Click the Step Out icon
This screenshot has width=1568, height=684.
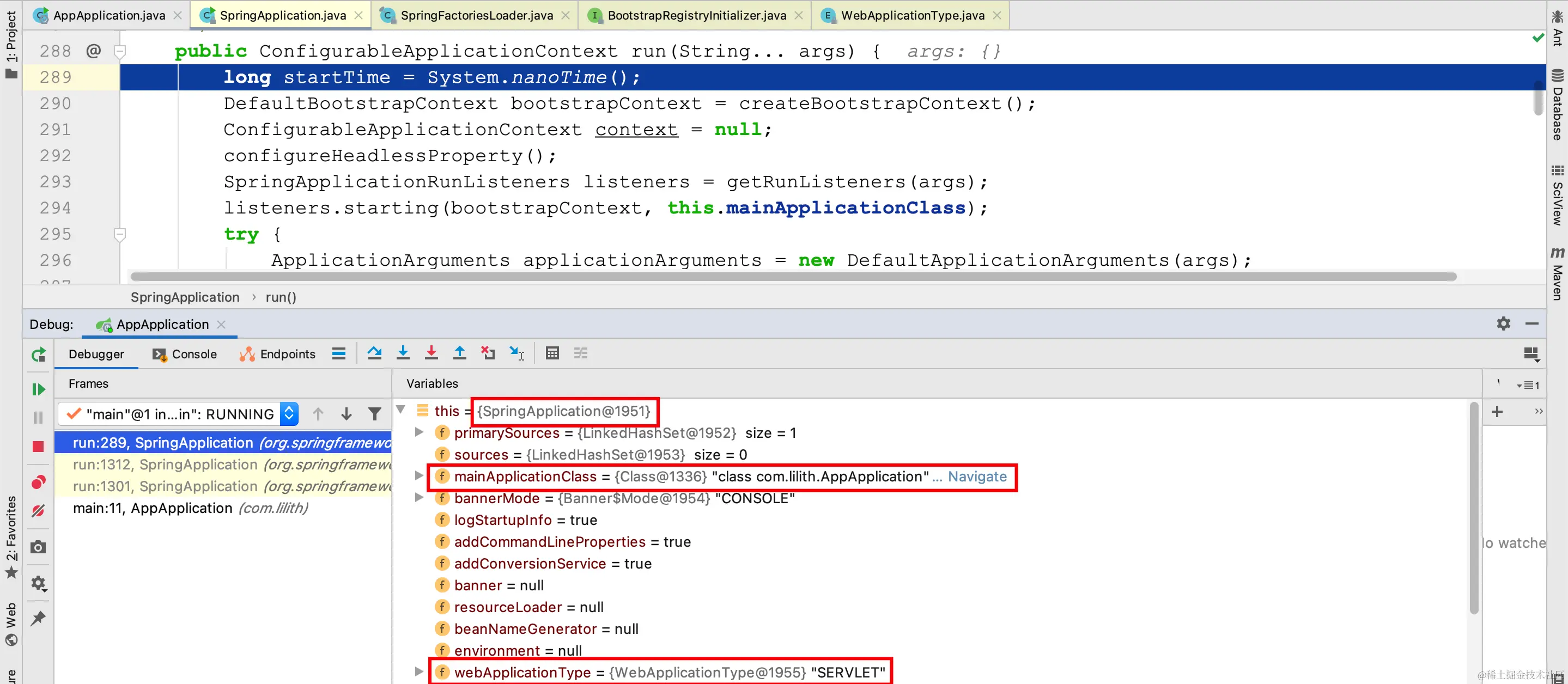(x=460, y=353)
